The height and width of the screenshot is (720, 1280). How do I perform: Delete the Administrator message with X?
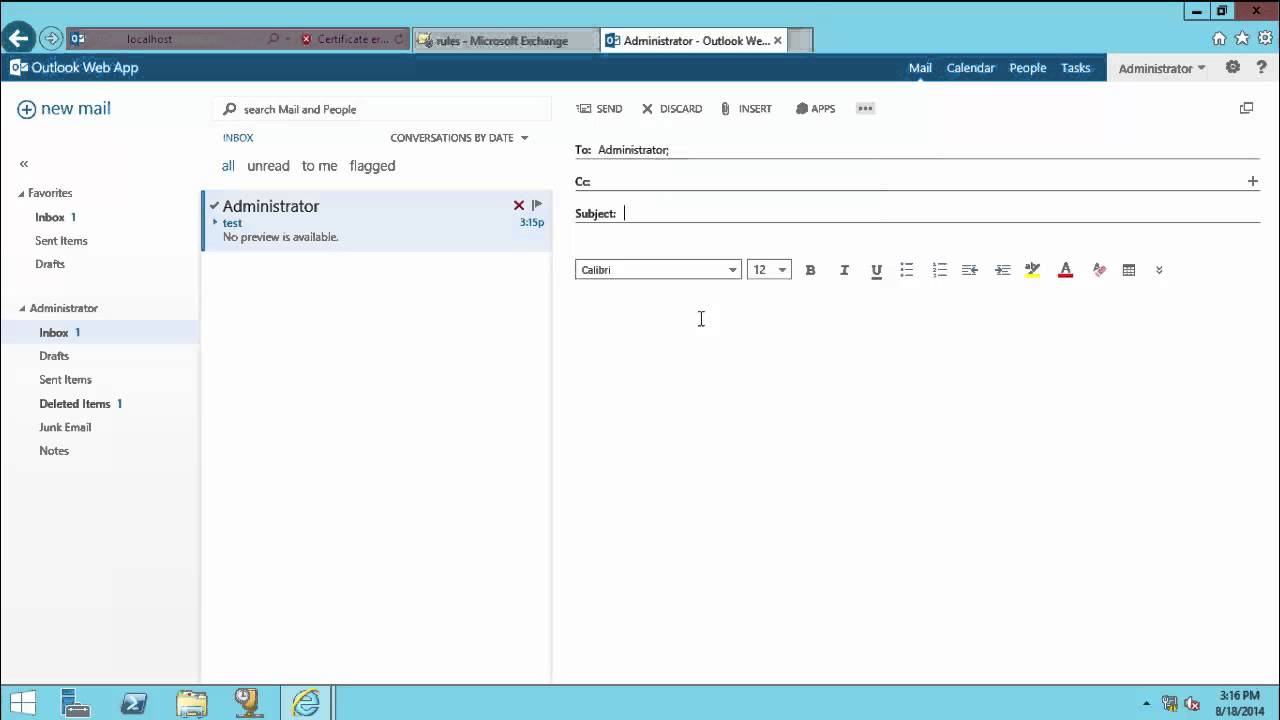(x=519, y=205)
